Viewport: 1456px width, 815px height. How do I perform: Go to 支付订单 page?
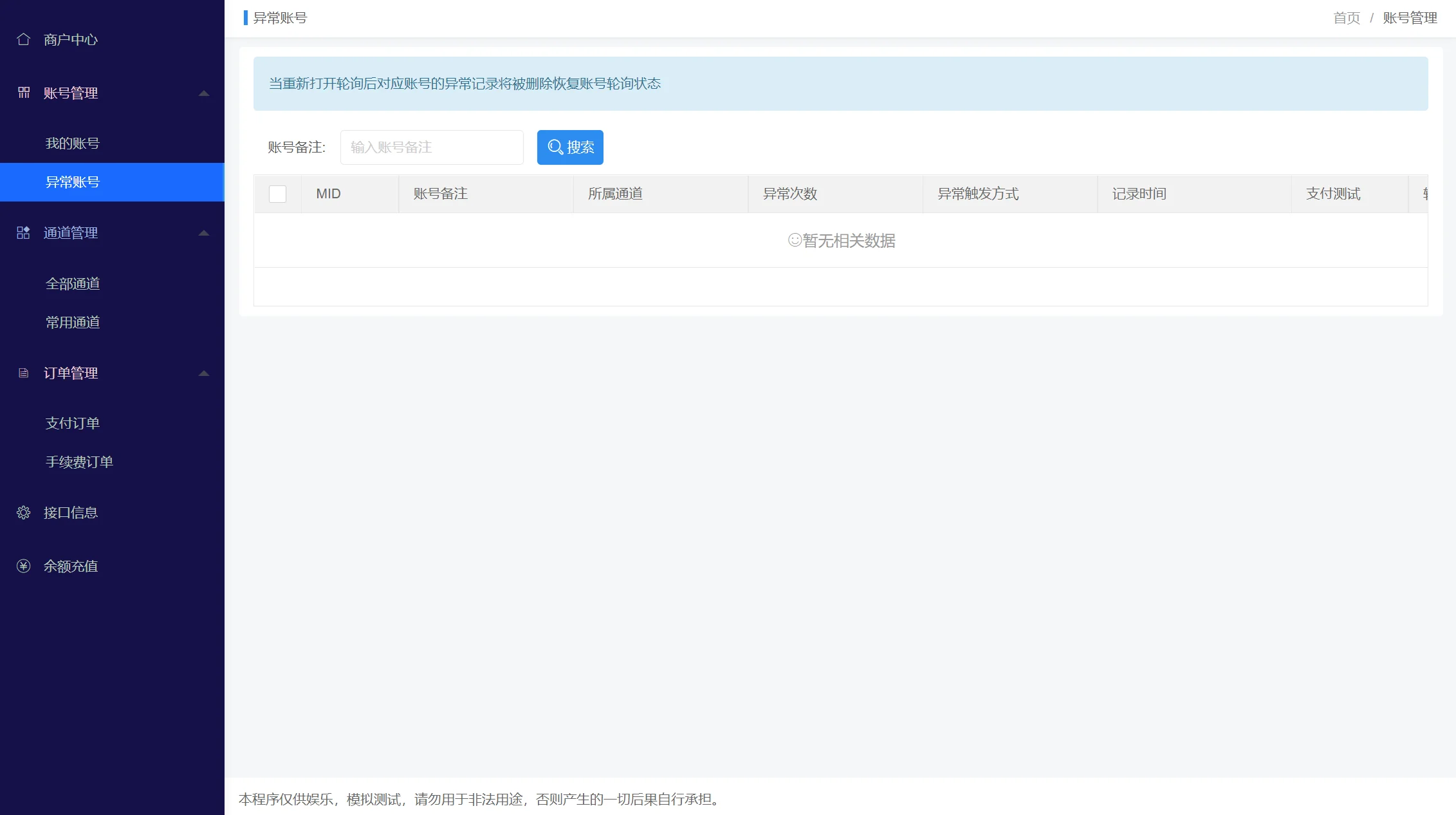coord(73,423)
